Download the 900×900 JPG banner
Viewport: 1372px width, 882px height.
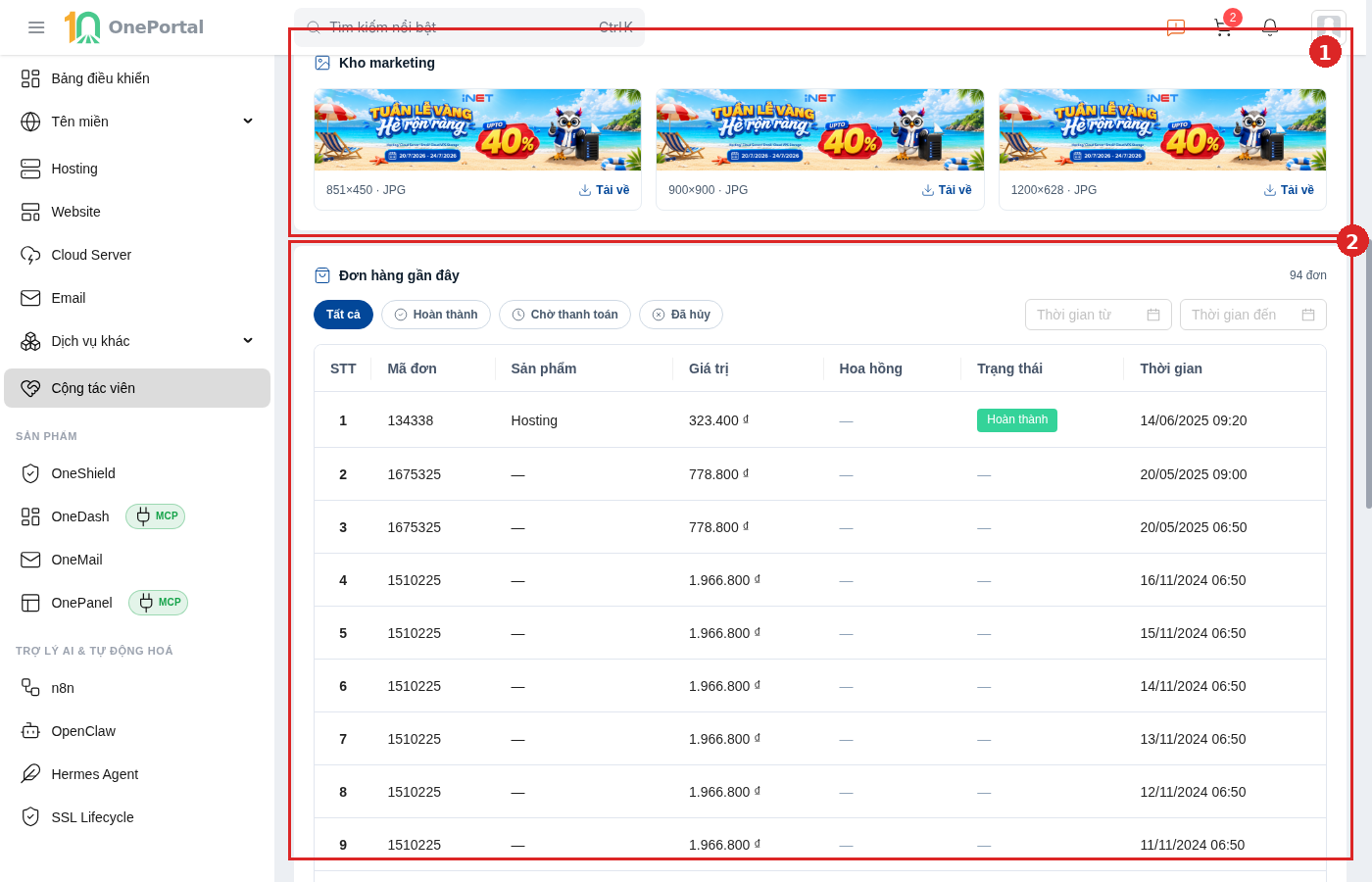point(947,190)
